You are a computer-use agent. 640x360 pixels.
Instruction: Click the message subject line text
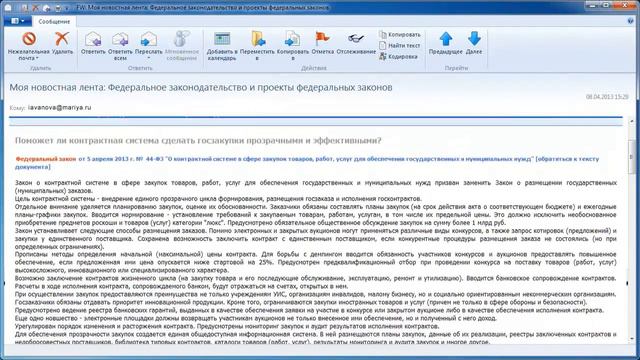(x=201, y=87)
